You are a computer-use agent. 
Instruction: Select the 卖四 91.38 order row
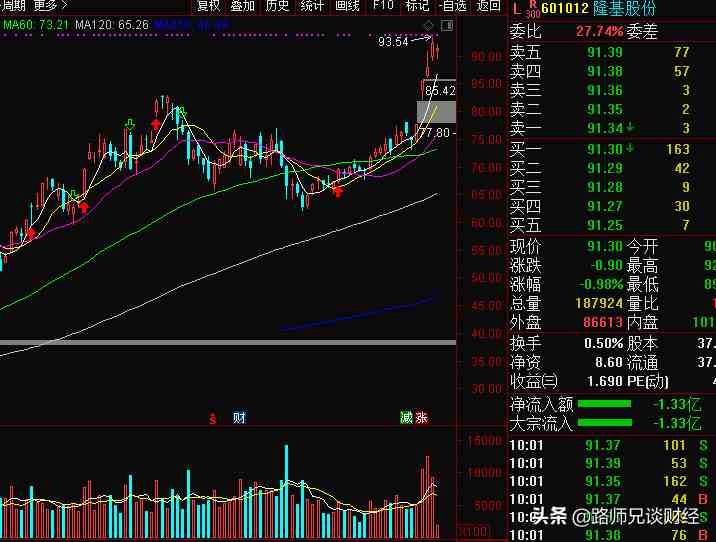pos(612,72)
